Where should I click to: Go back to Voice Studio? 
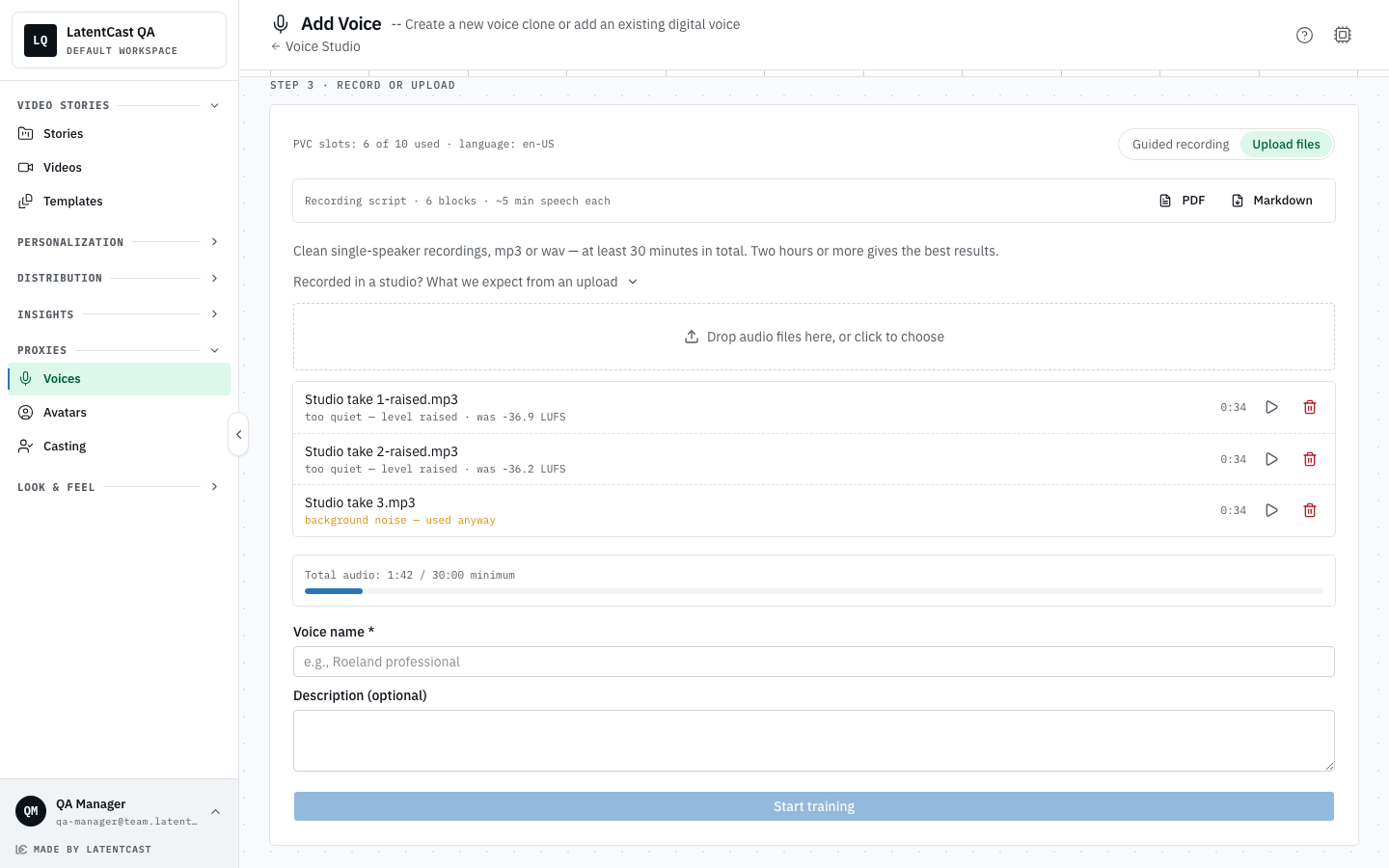pos(315,46)
